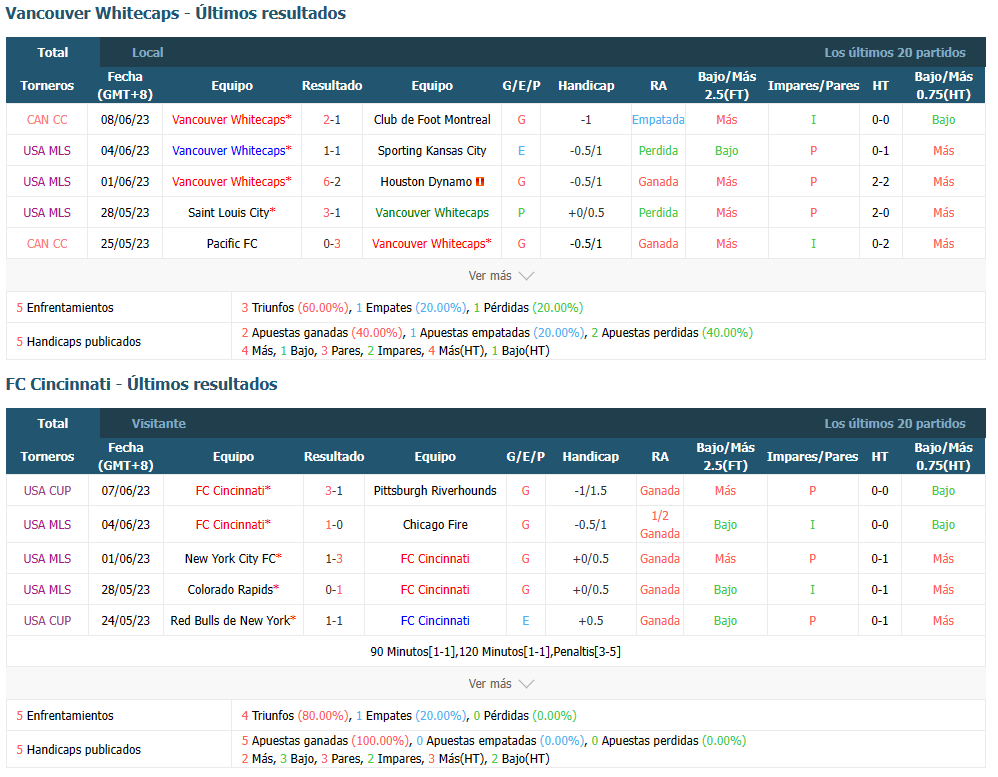
Task: Click the Handicap column header in Vancouver table
Action: click(x=586, y=85)
